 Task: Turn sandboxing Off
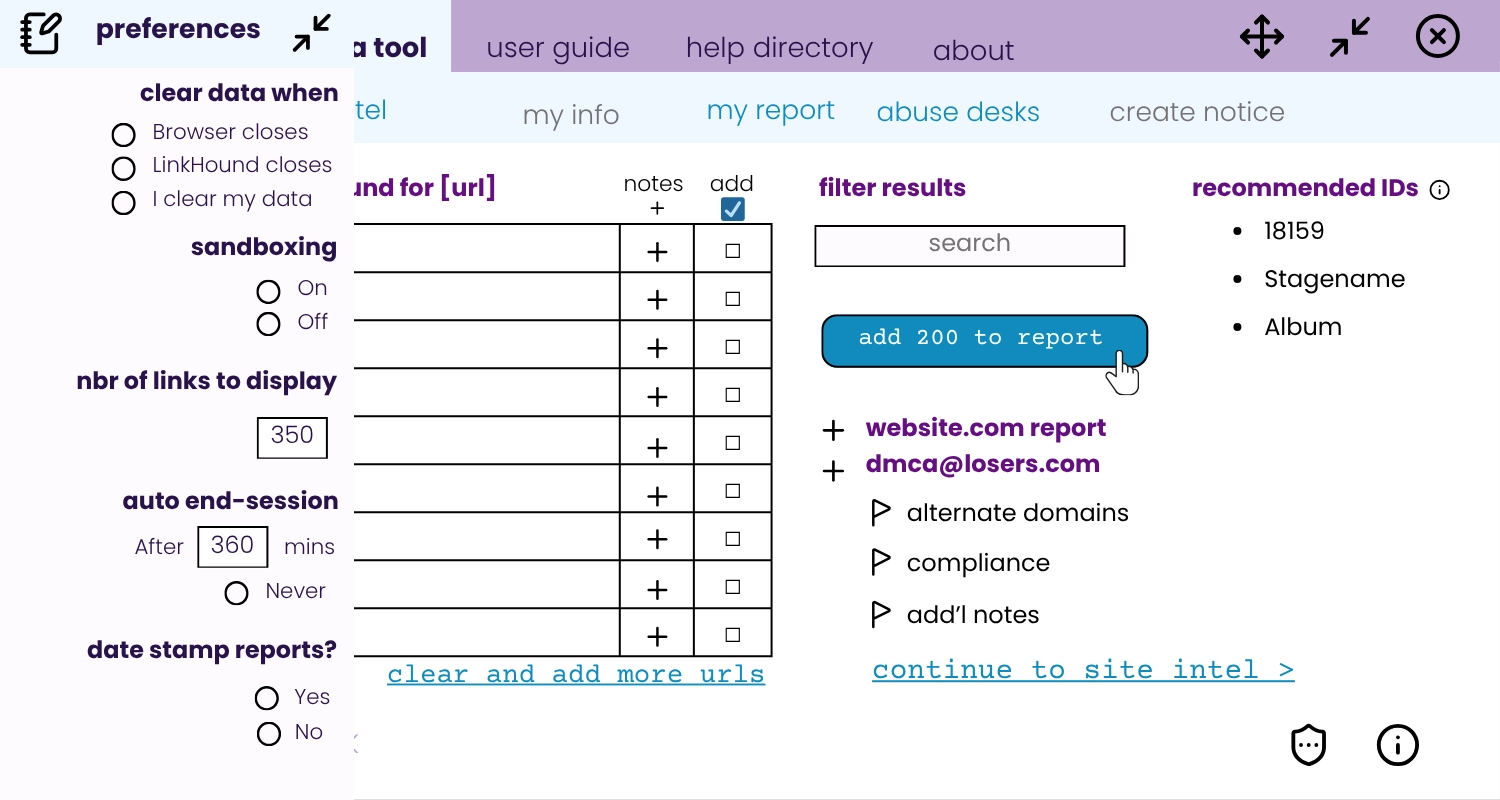click(268, 324)
